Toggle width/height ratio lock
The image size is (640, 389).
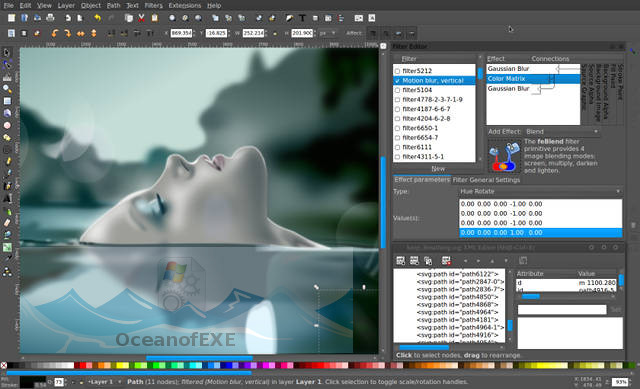coord(275,33)
